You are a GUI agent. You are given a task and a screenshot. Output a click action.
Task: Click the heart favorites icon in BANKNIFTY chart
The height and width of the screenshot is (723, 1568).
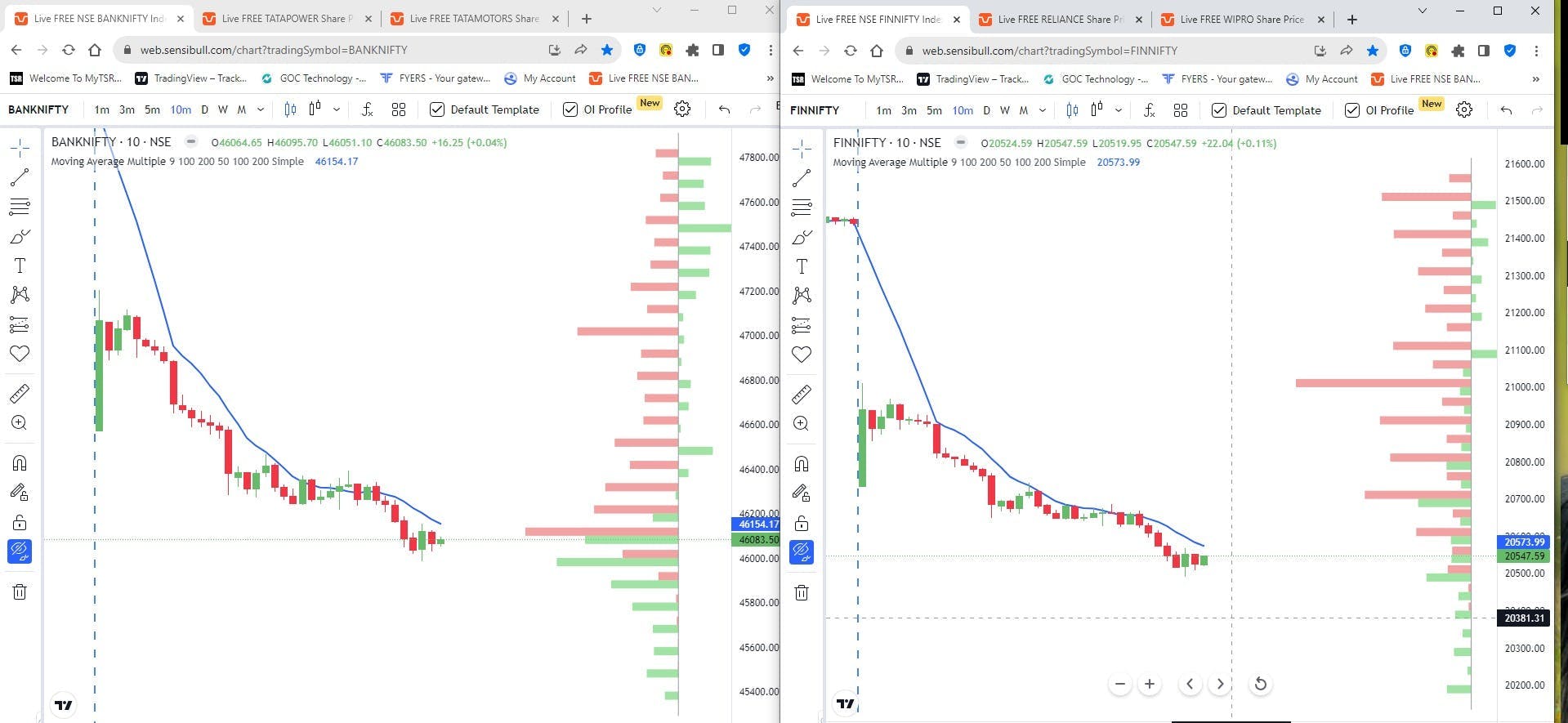click(x=20, y=354)
